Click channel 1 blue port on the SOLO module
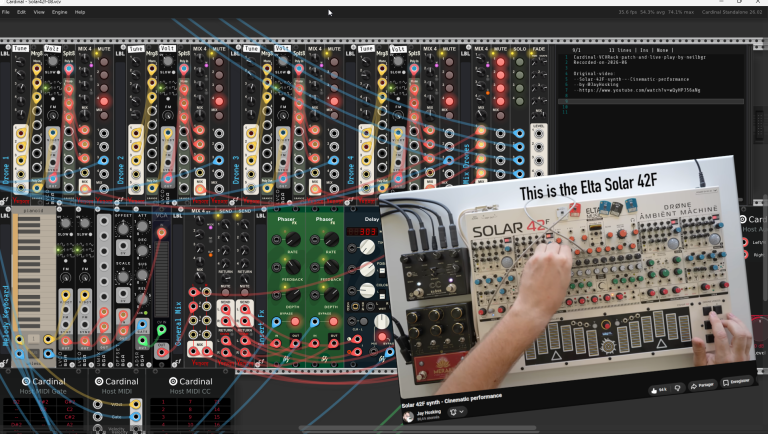 520,133
